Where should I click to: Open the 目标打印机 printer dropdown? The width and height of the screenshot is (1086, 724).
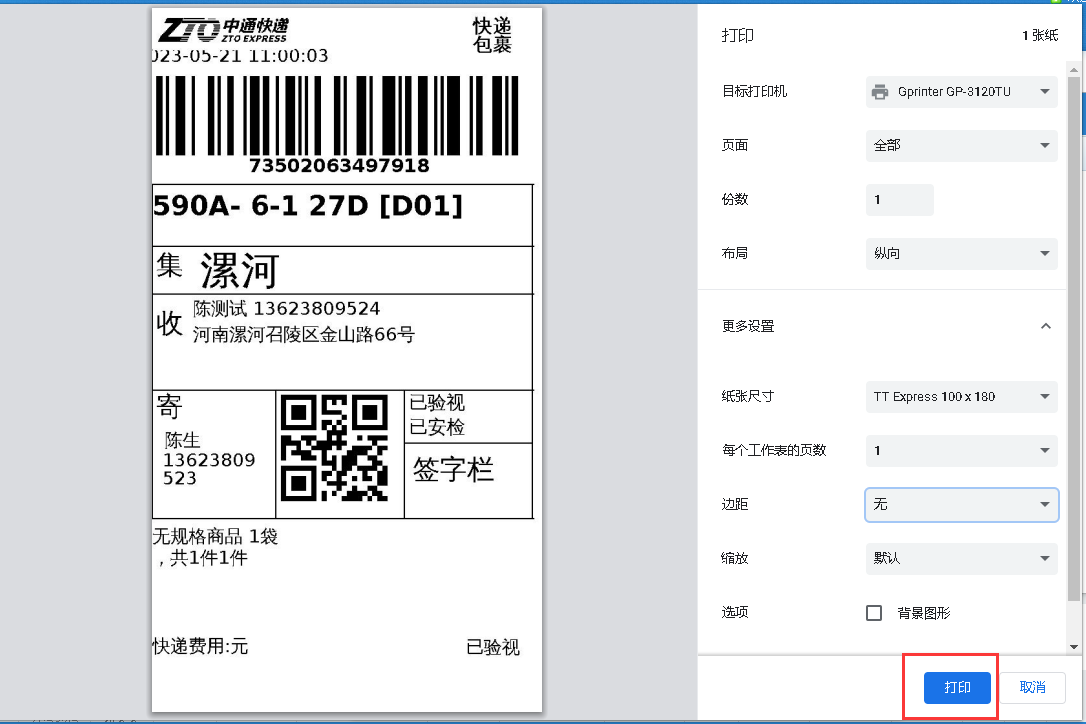[960, 92]
